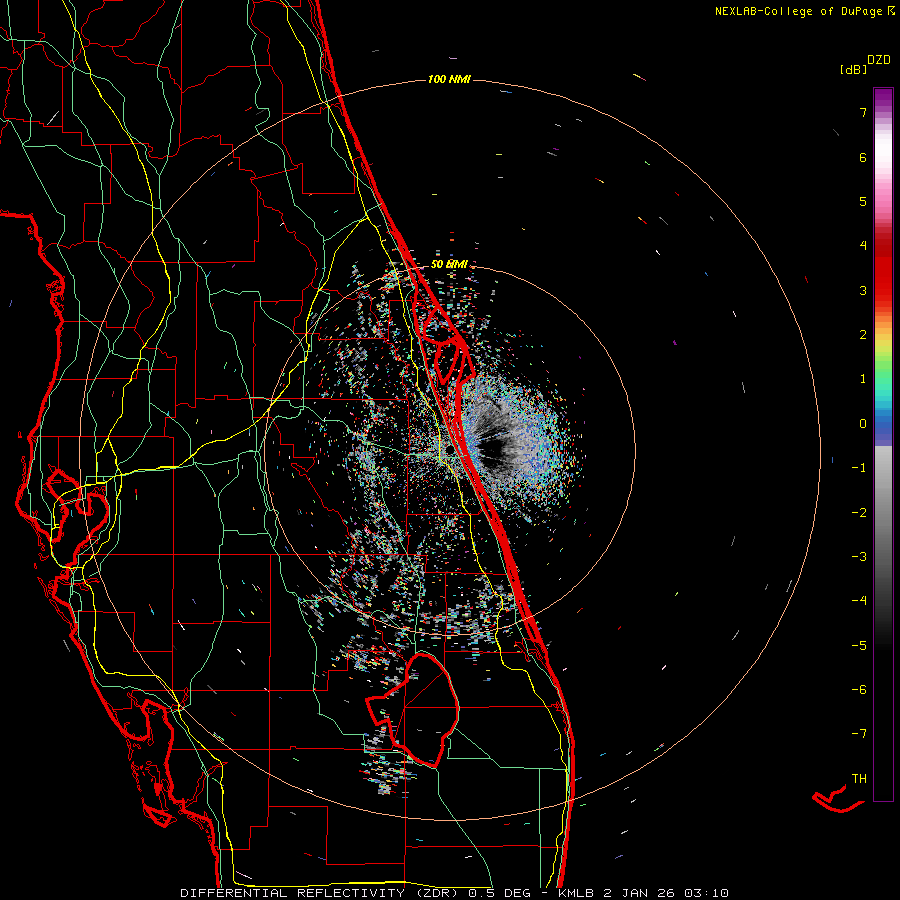Click the 50 NMI range ring label
This screenshot has width=900, height=900.
click(449, 264)
